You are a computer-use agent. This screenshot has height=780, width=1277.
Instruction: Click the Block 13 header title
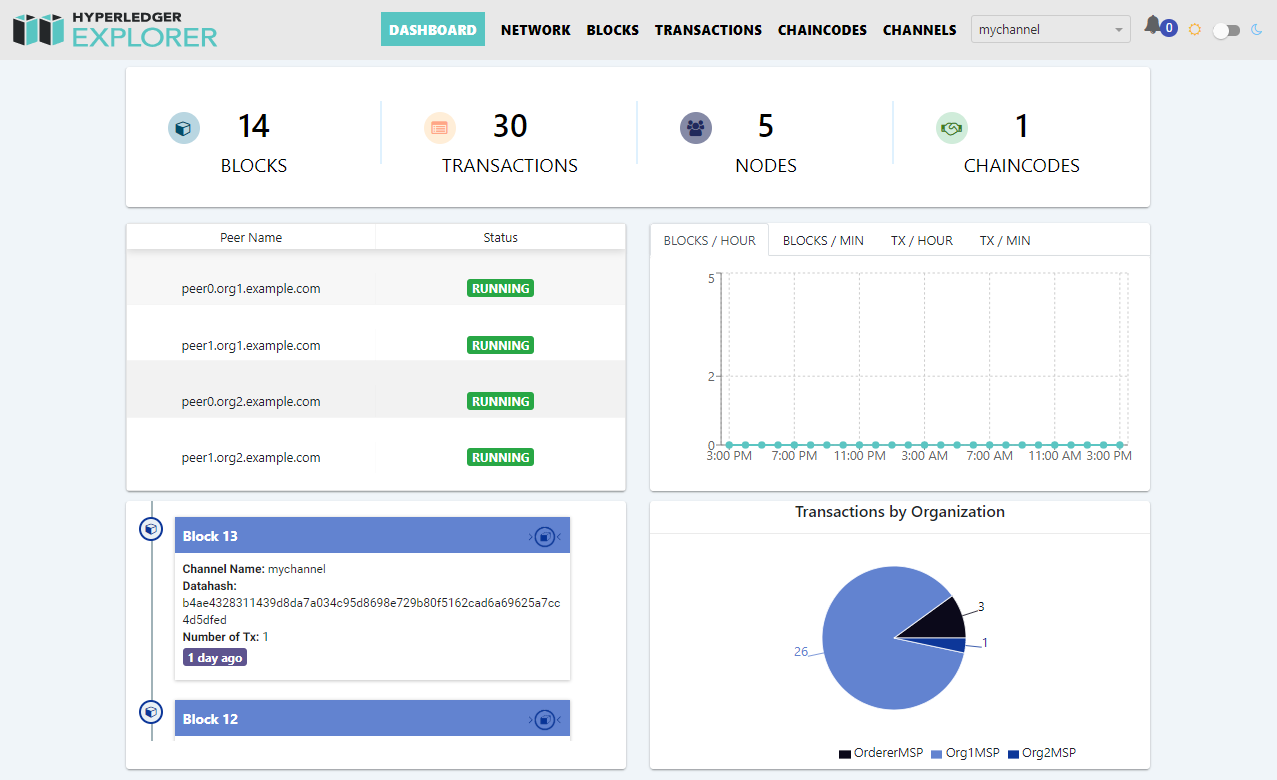click(x=210, y=536)
